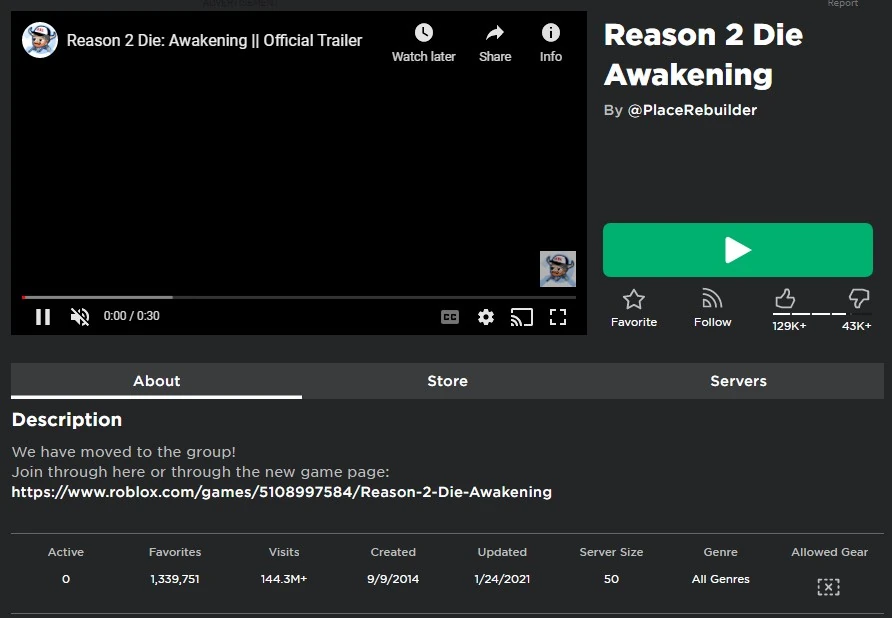
Task: Enter fullscreen mode for the trailer
Action: [x=558, y=316]
